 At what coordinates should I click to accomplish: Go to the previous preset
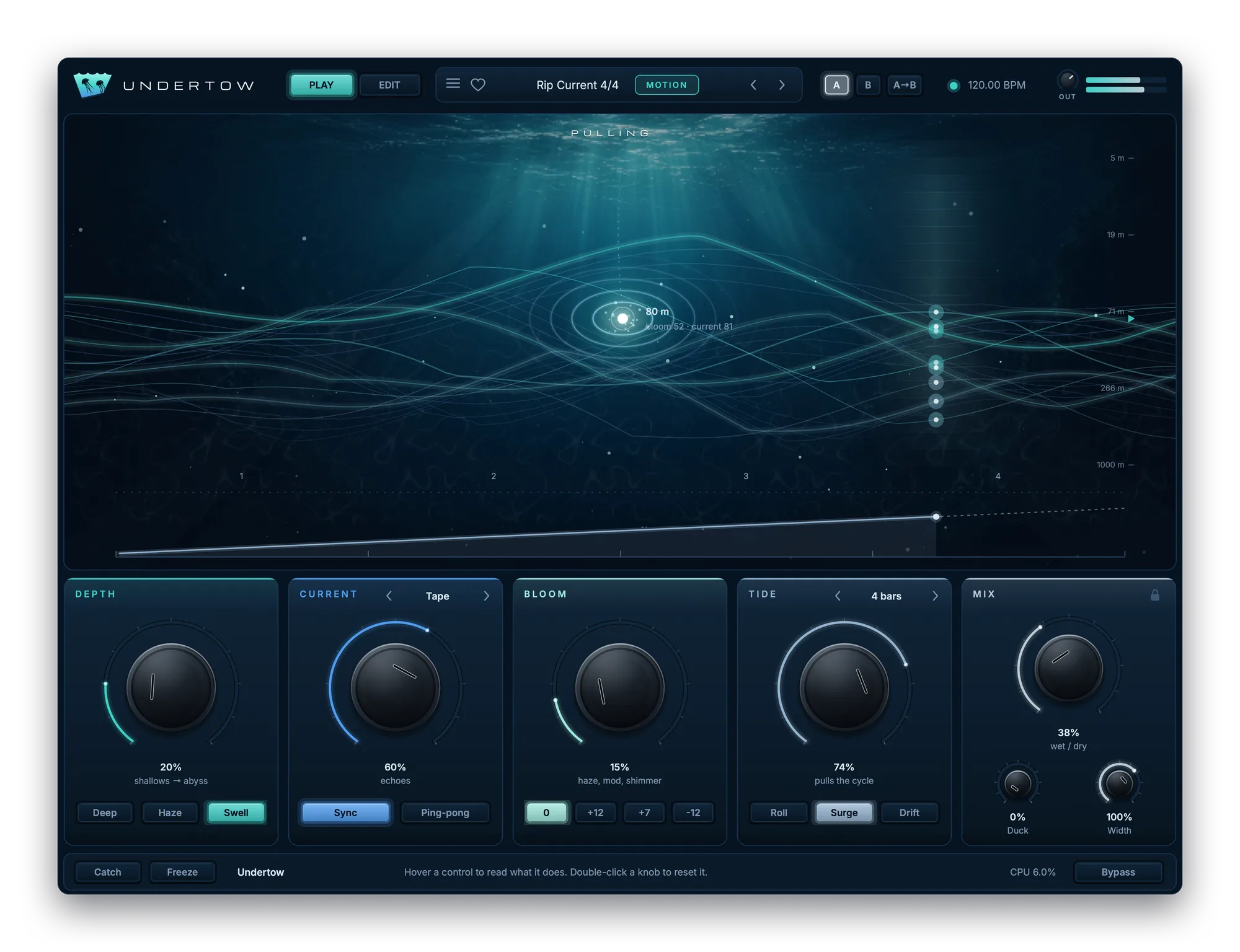pyautogui.click(x=753, y=85)
